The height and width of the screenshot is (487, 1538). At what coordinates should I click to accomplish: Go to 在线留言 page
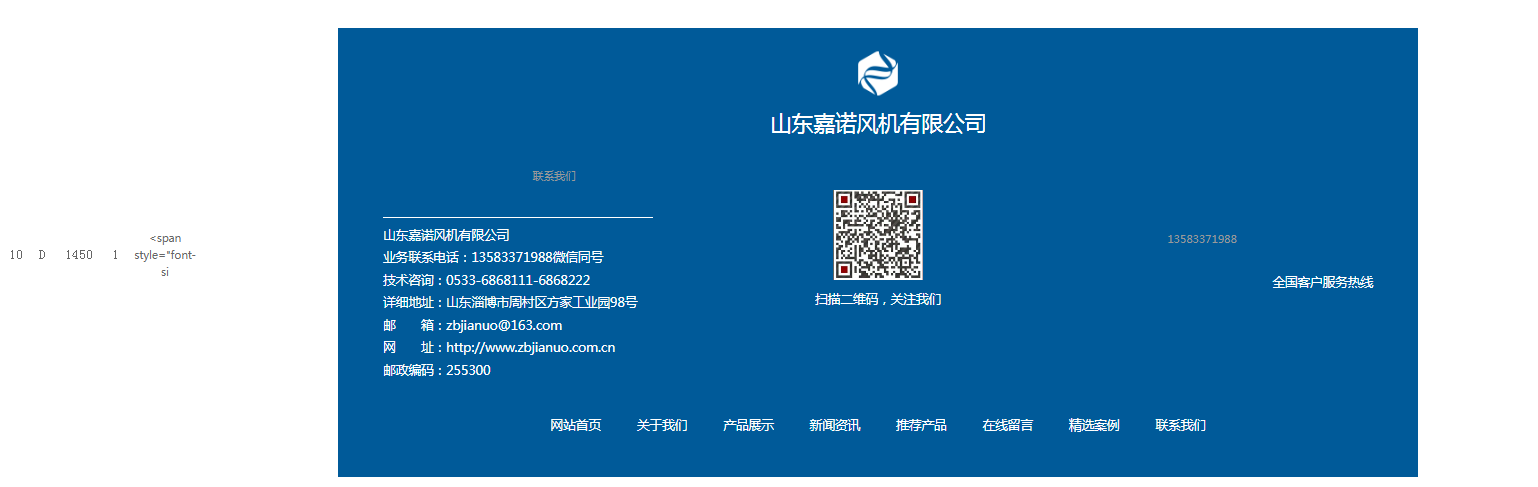[x=1008, y=425]
